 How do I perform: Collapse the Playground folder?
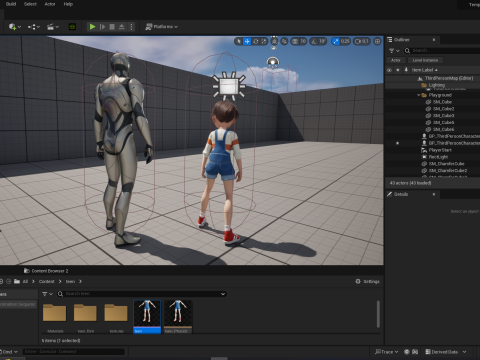(419, 95)
